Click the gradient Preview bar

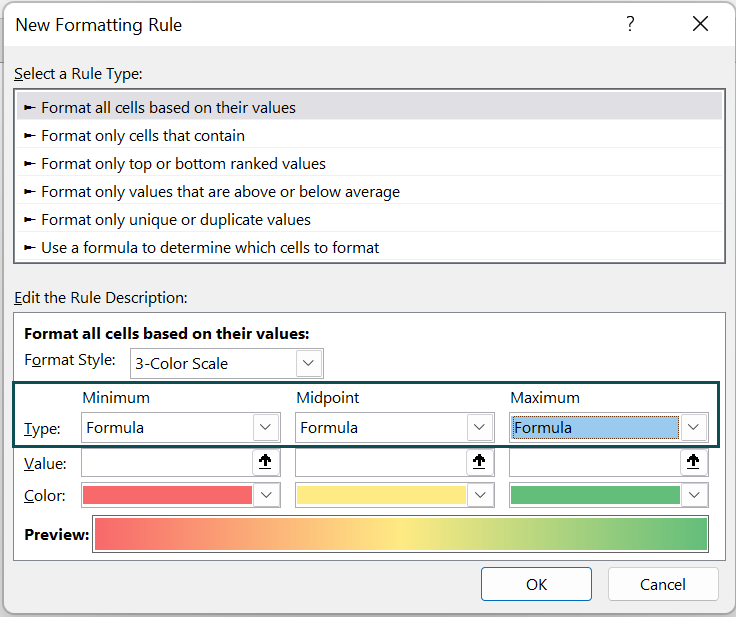pyautogui.click(x=400, y=534)
